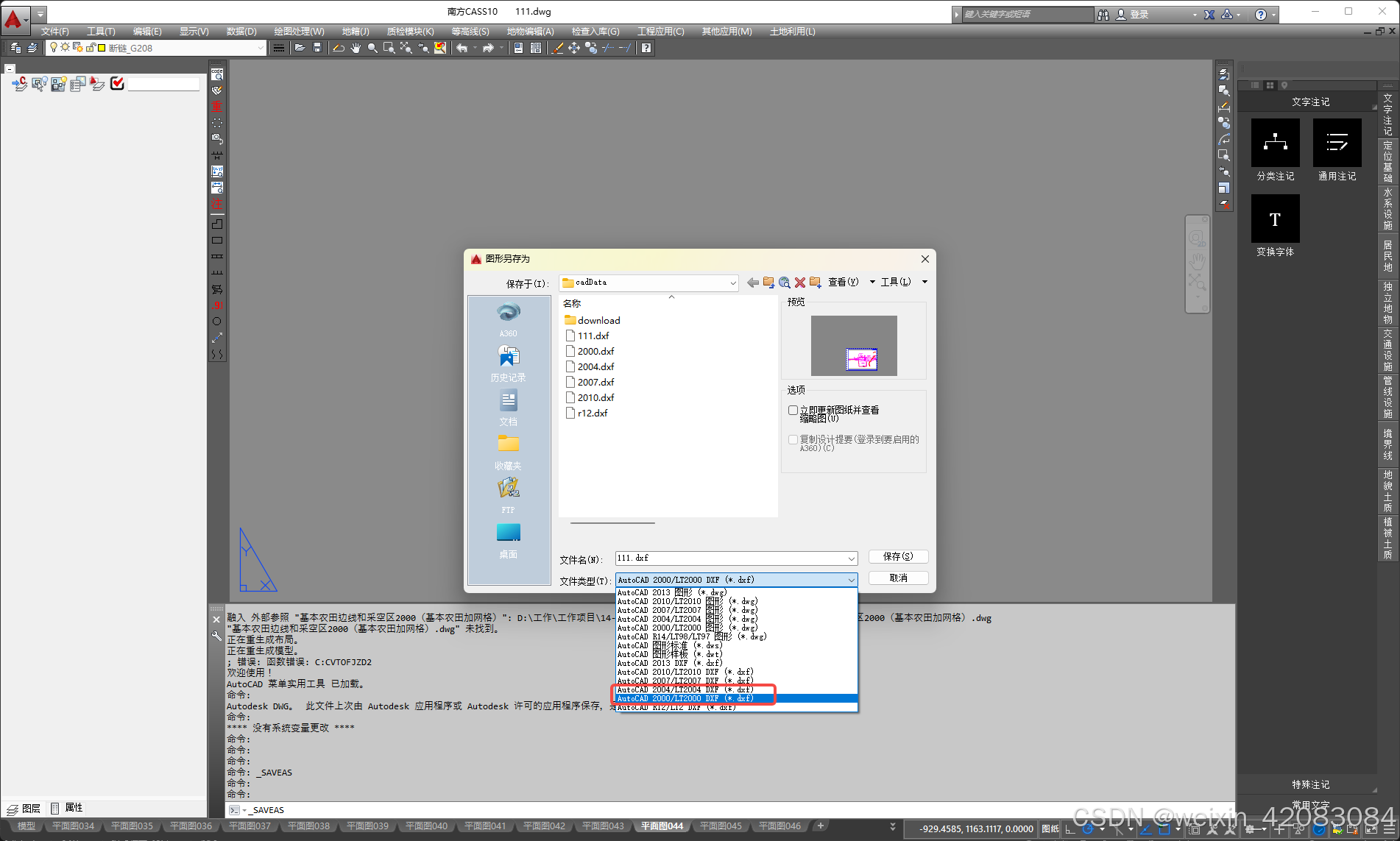The width and height of the screenshot is (1400, 841).
Task: Toggle 复制设计提要 checkbox
Action: pos(793,440)
